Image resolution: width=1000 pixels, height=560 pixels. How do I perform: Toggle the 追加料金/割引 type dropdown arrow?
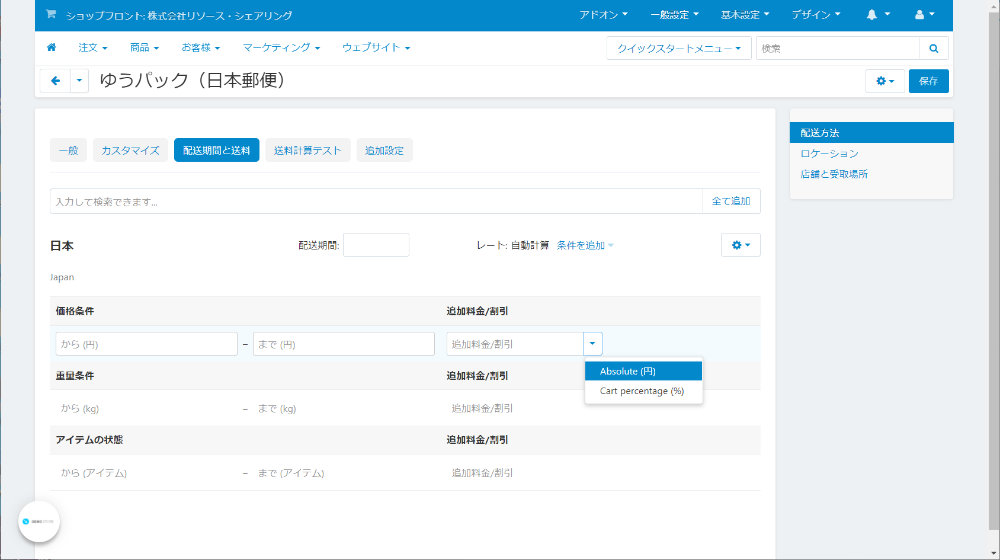pyautogui.click(x=592, y=344)
